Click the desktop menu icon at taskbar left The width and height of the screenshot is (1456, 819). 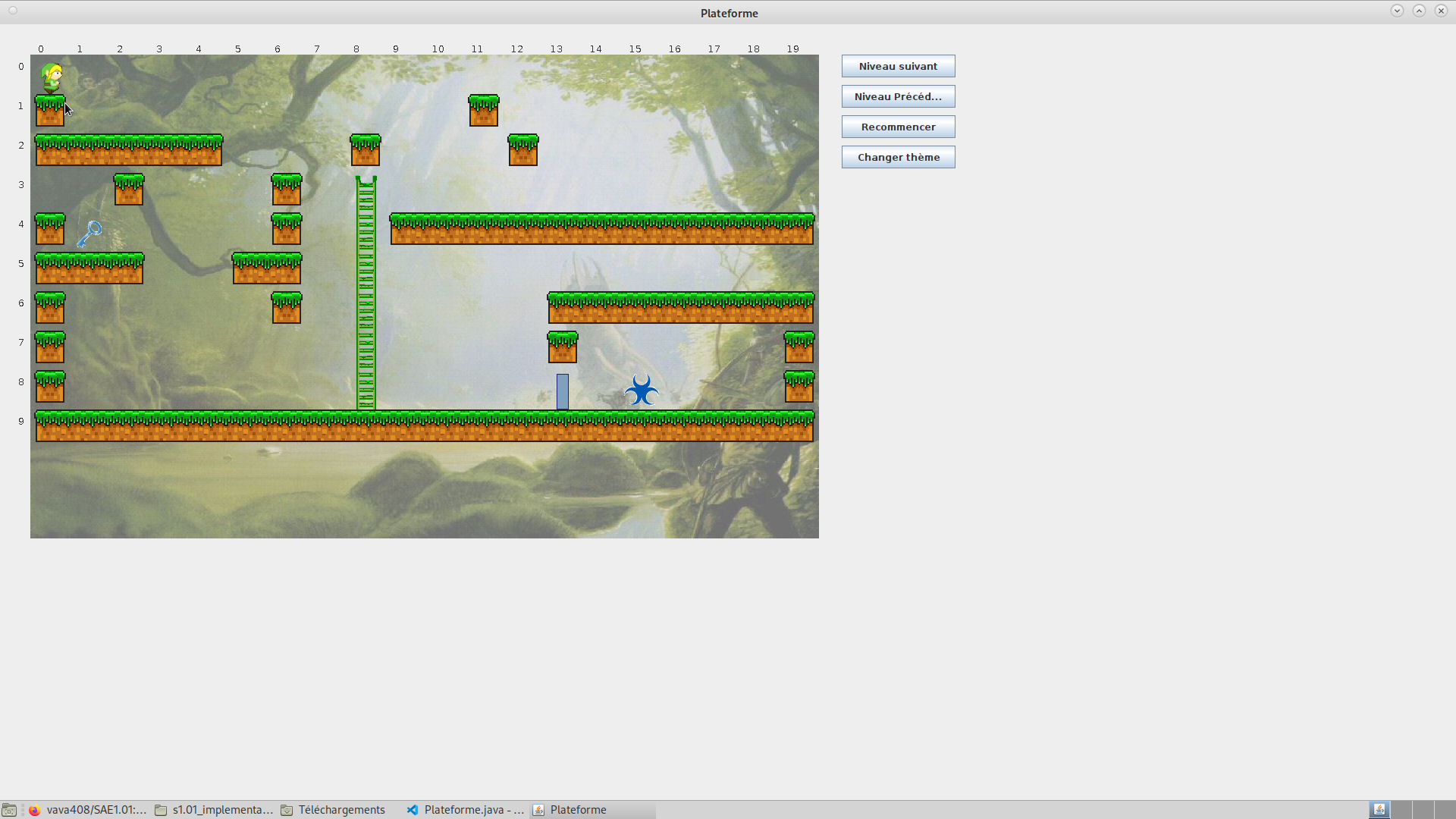pyautogui.click(x=9, y=810)
